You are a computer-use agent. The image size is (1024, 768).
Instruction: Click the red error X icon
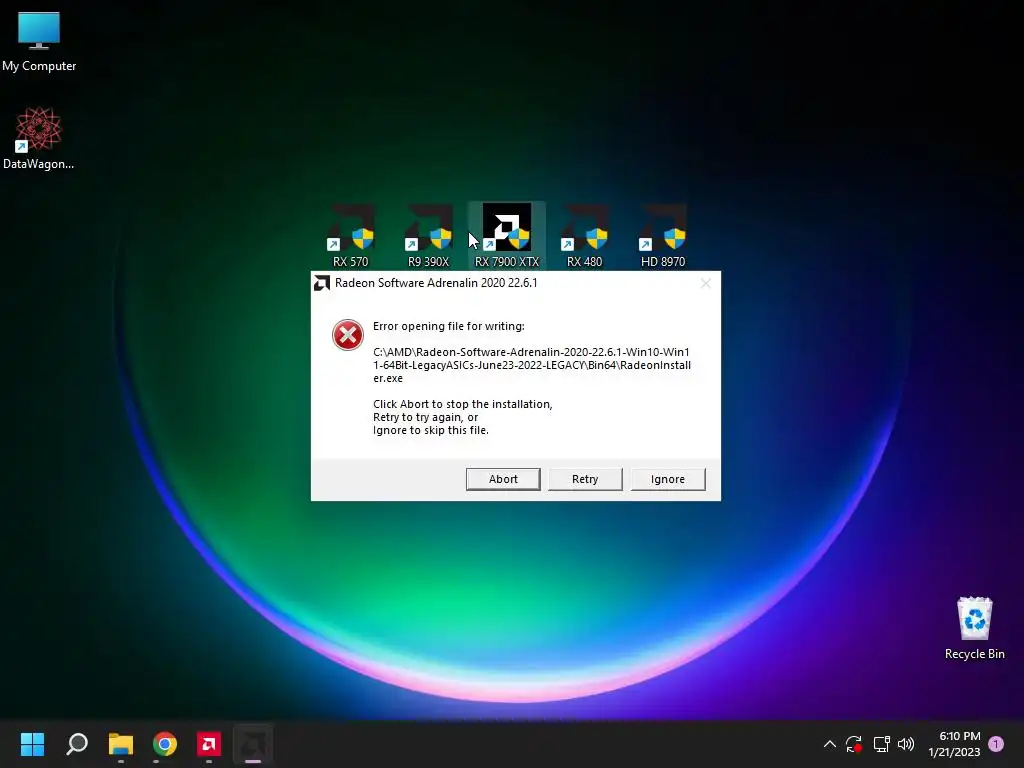[347, 335]
